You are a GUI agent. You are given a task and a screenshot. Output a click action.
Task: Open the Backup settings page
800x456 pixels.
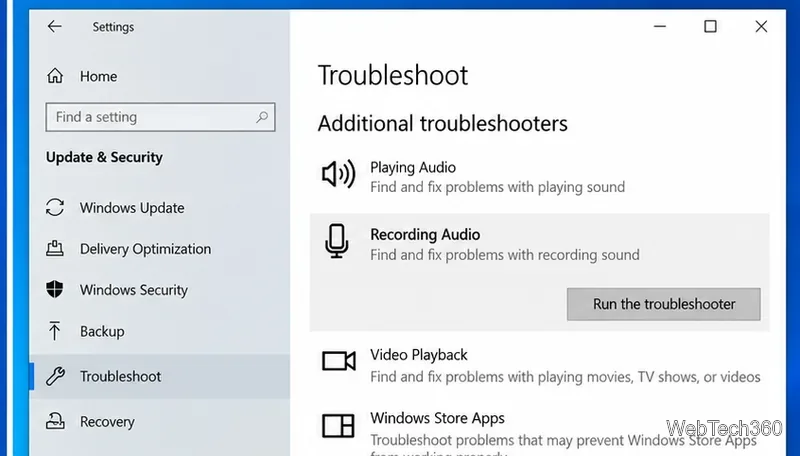(102, 332)
